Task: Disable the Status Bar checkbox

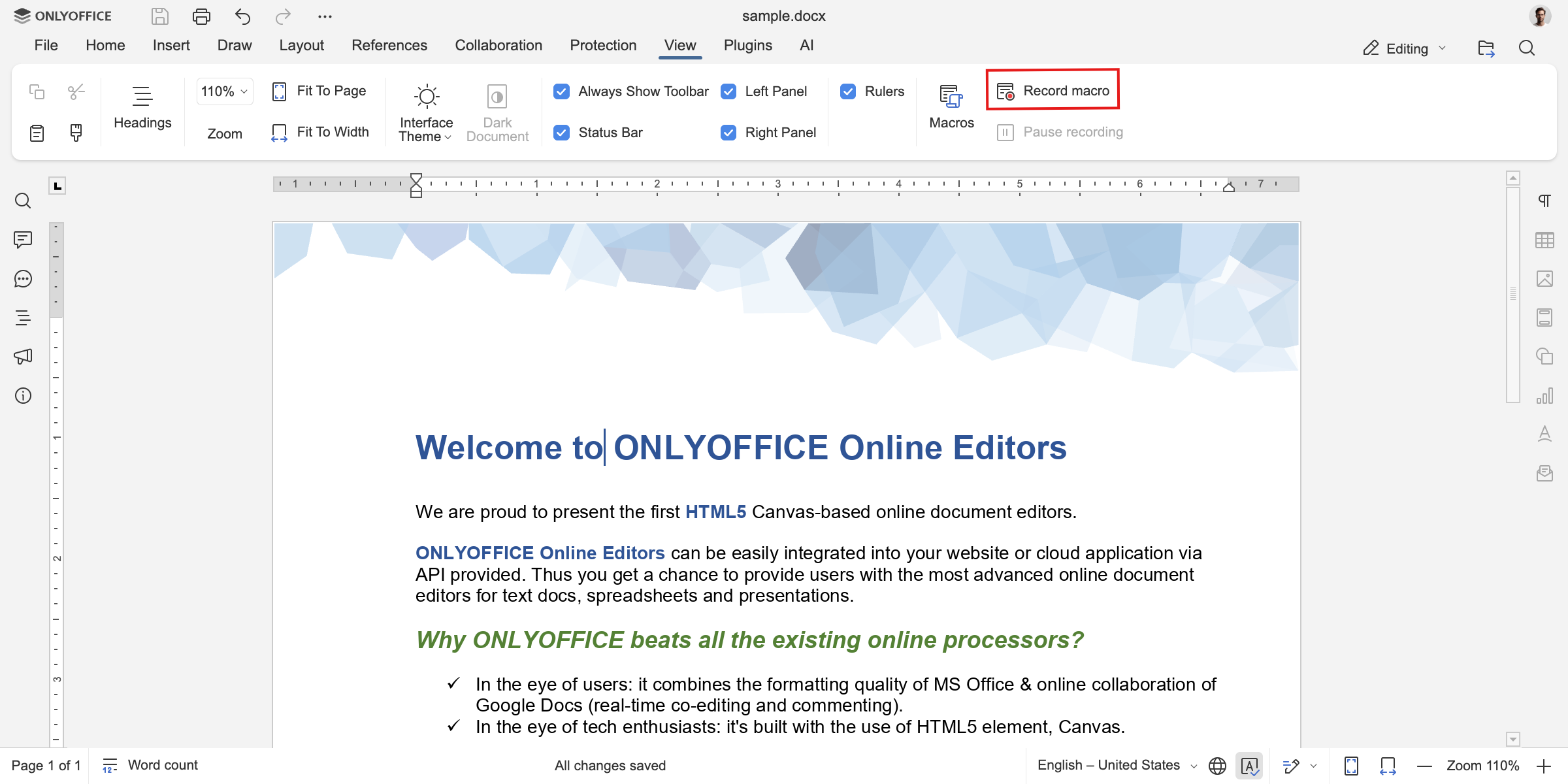Action: coord(561,132)
